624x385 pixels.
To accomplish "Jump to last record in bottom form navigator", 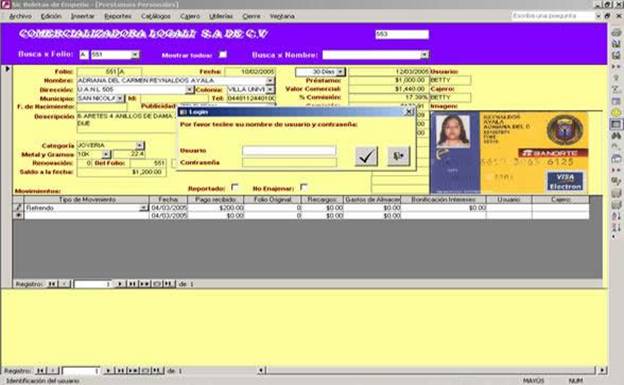I will click(x=120, y=371).
